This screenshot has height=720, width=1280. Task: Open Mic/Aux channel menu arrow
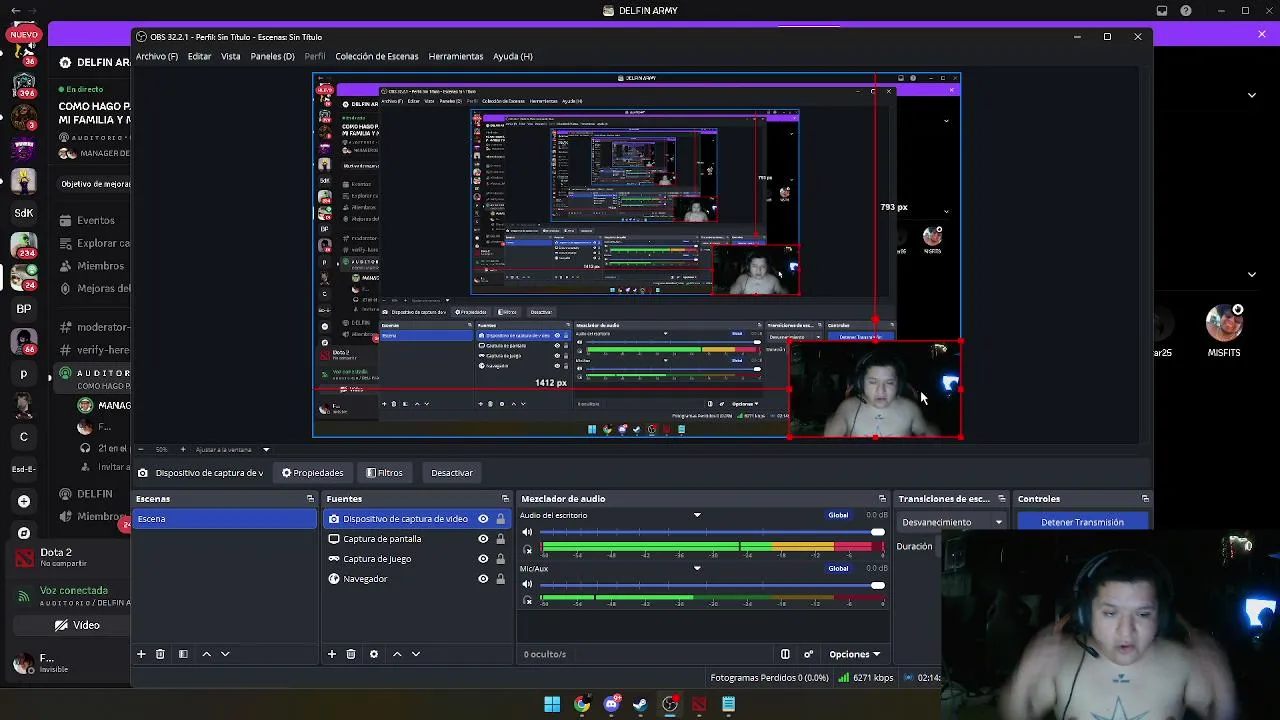click(x=697, y=568)
